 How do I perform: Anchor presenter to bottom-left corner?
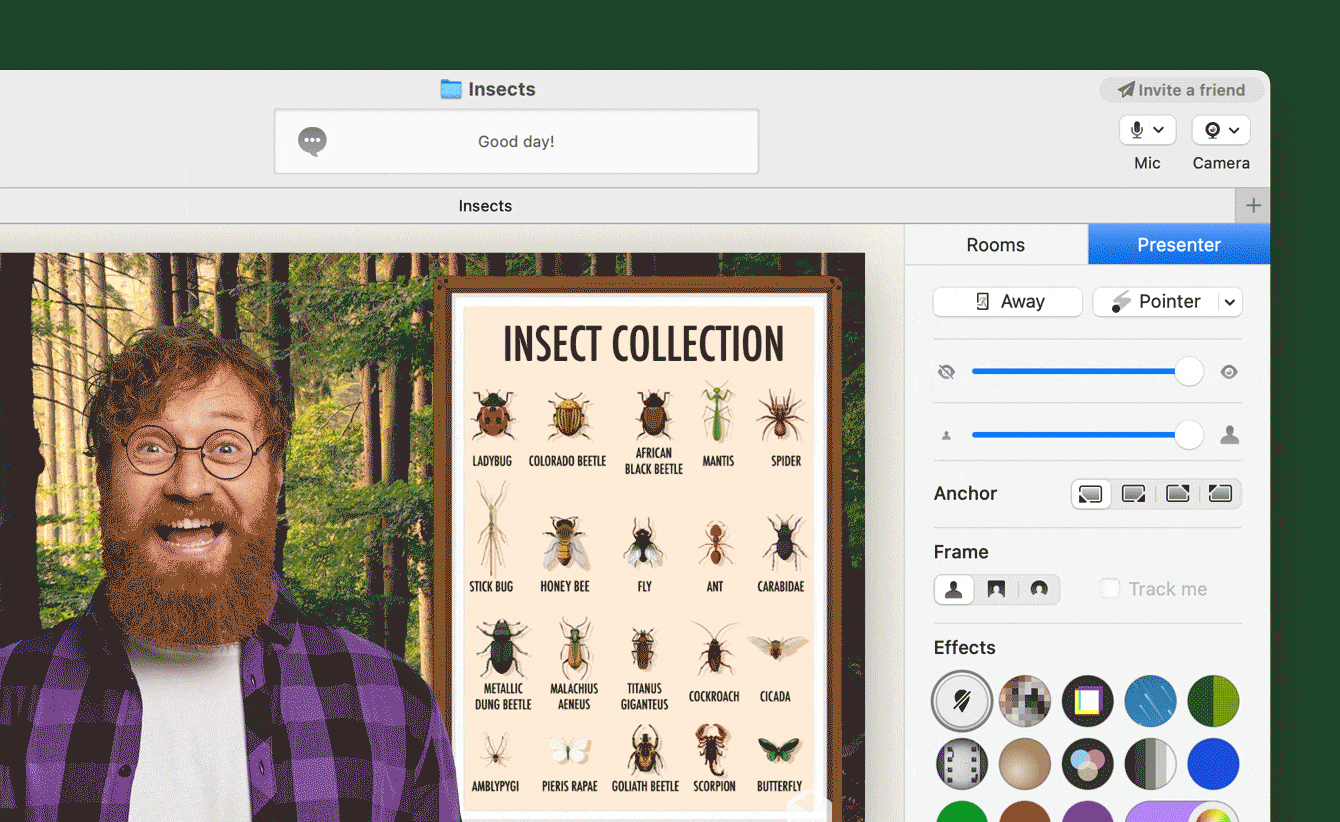click(1091, 494)
